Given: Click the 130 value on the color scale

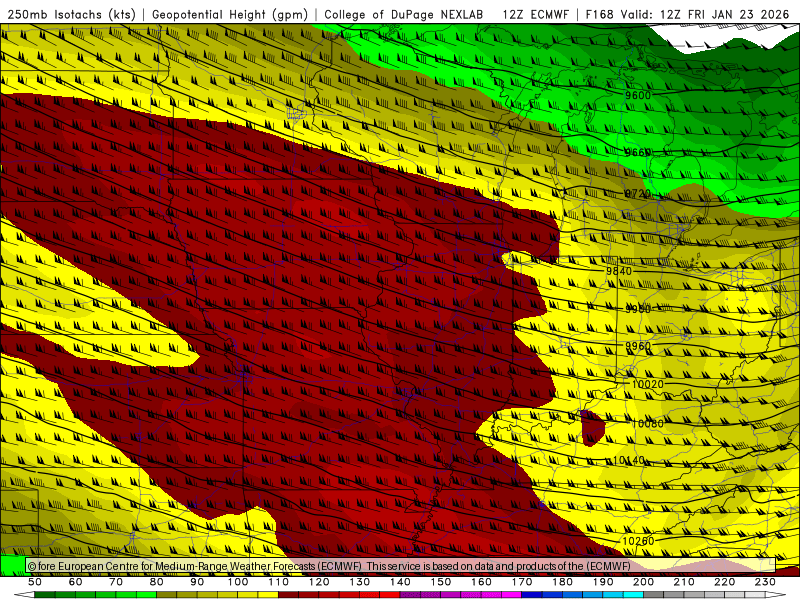Looking at the screenshot, I should coord(360,582).
